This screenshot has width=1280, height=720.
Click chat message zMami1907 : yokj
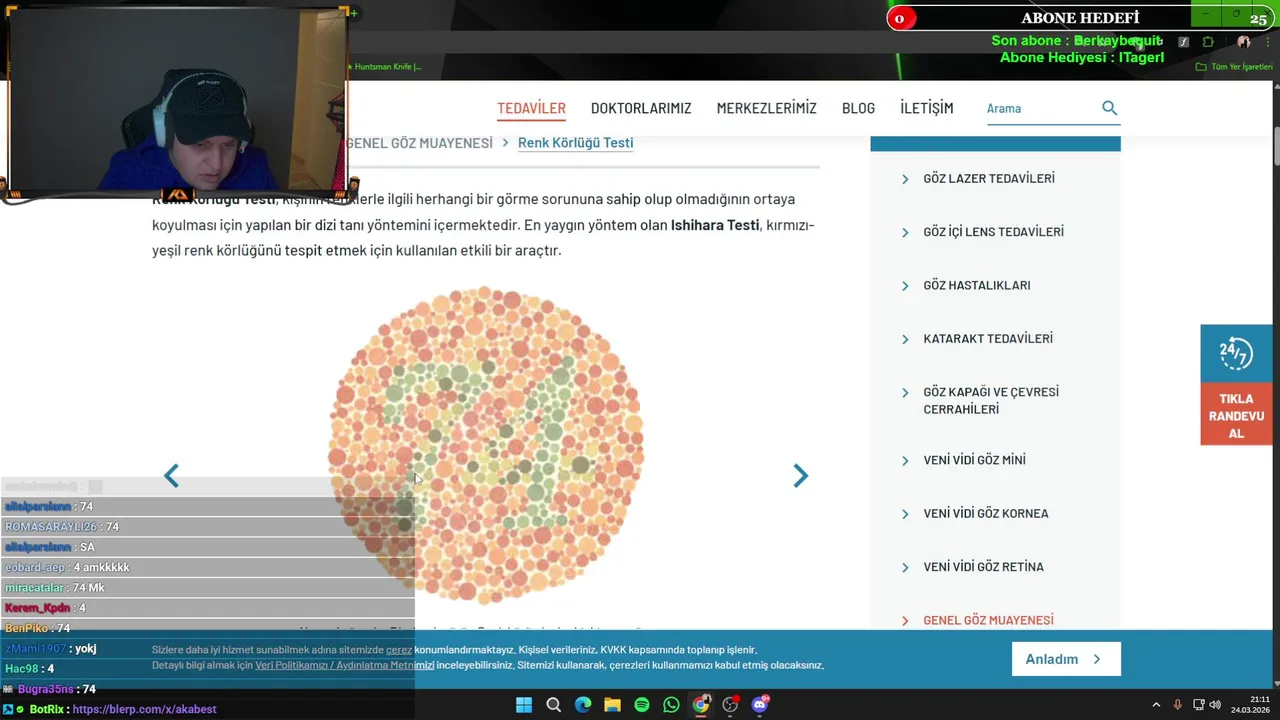pyautogui.click(x=50, y=648)
